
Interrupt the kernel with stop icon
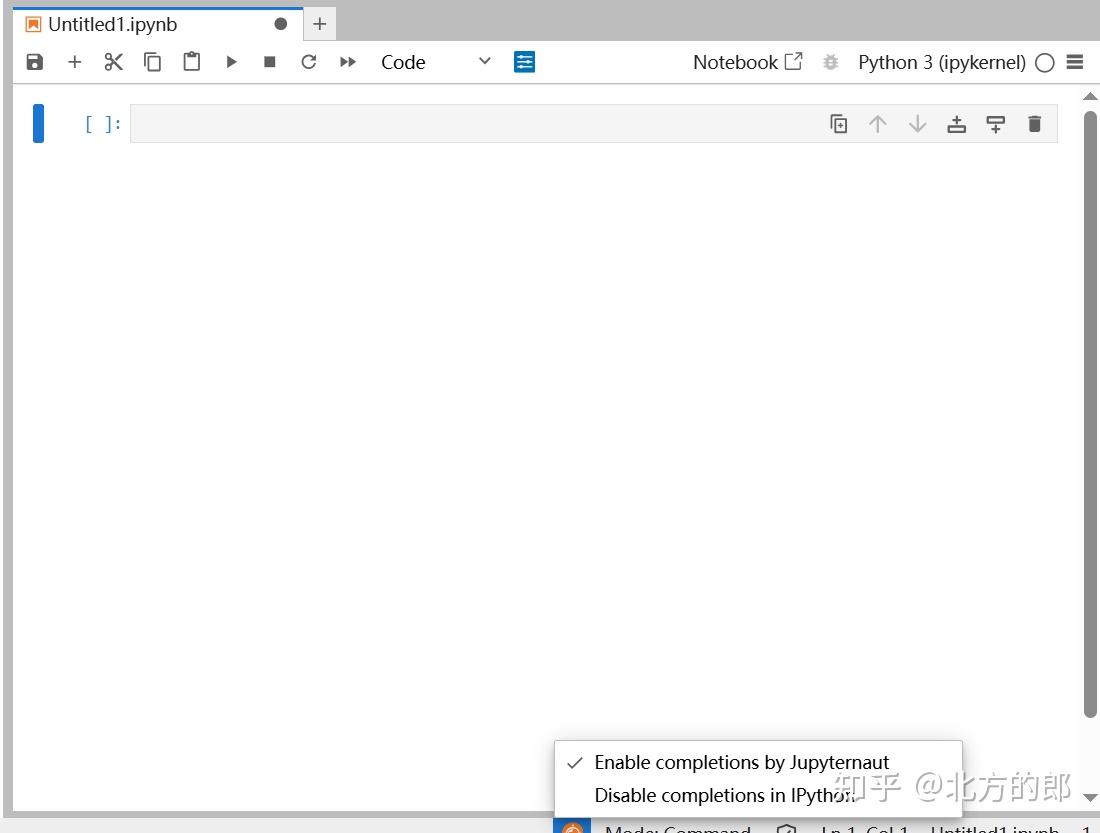[269, 61]
